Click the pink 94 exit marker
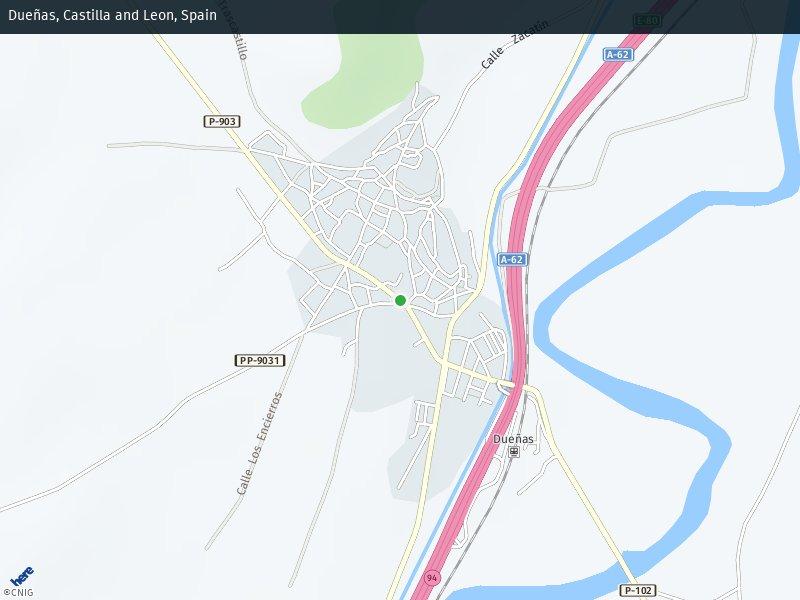This screenshot has height=600, width=800. [x=432, y=578]
